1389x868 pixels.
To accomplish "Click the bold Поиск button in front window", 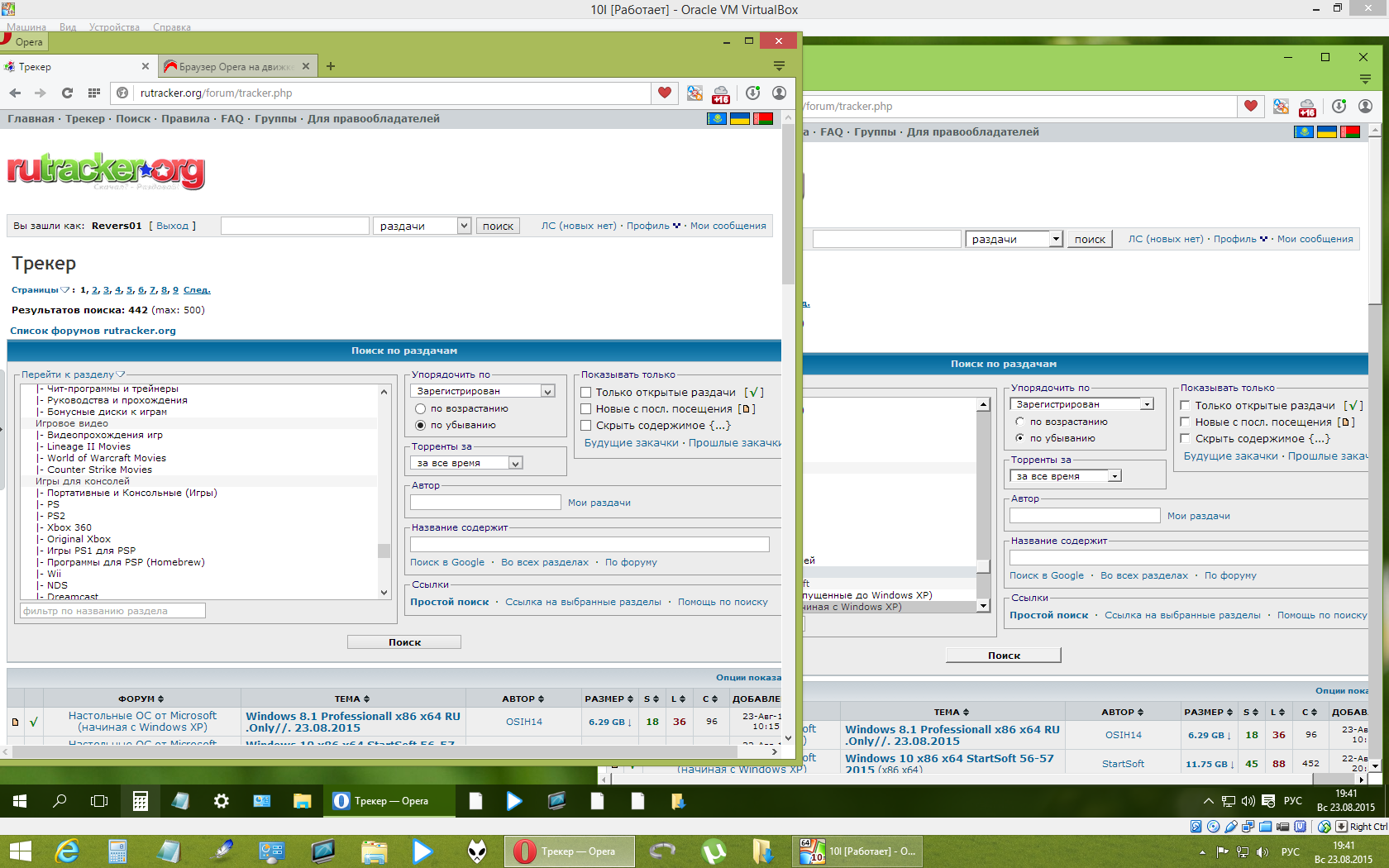I will [404, 642].
